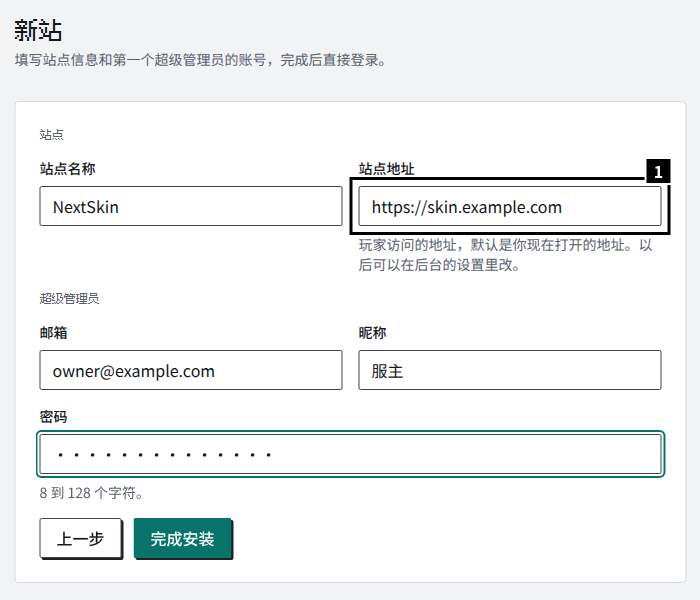Click the hint text '8 到 128 个字符。'
This screenshot has height=600, width=700.
[x=92, y=493]
